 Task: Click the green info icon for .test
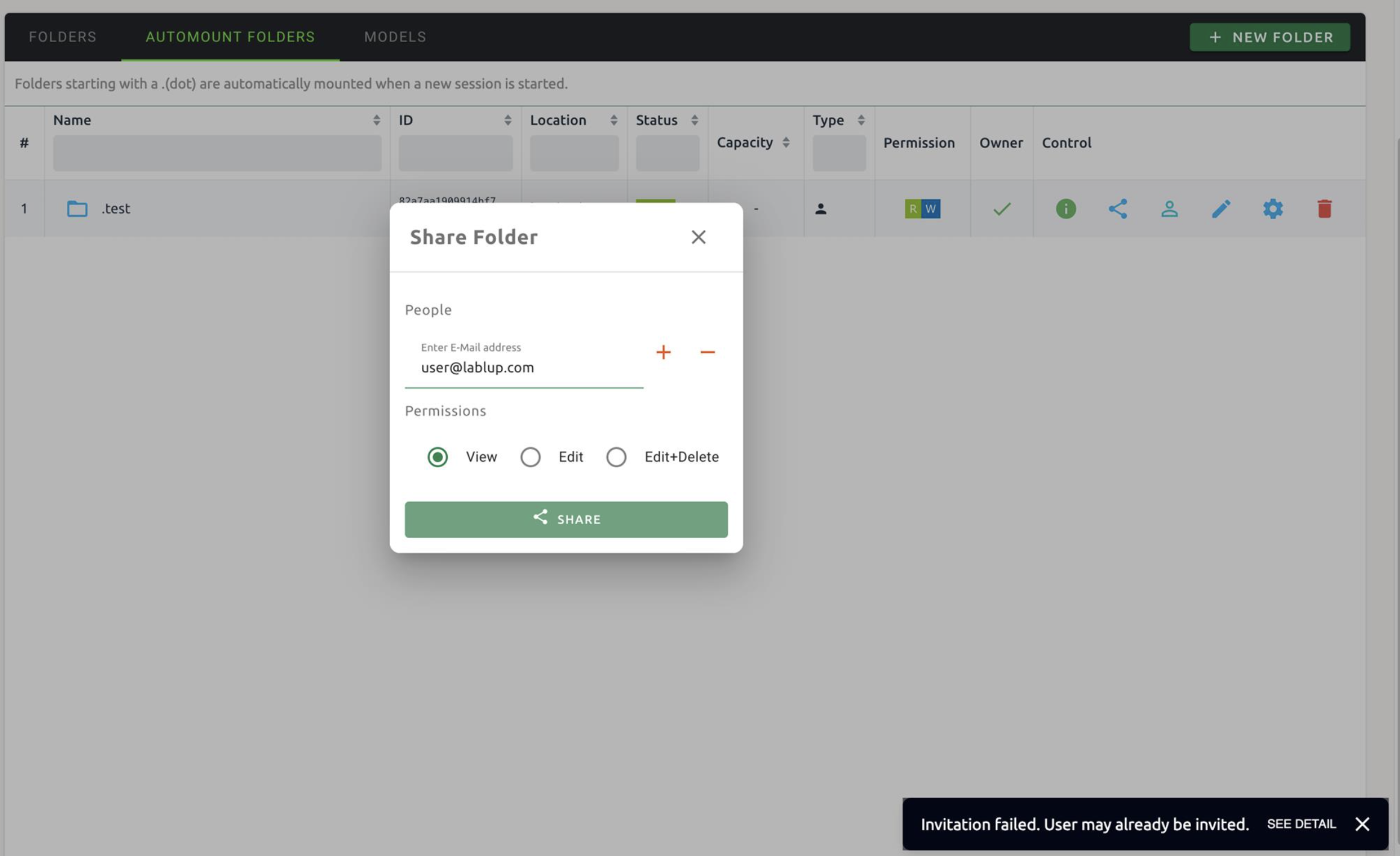1065,209
